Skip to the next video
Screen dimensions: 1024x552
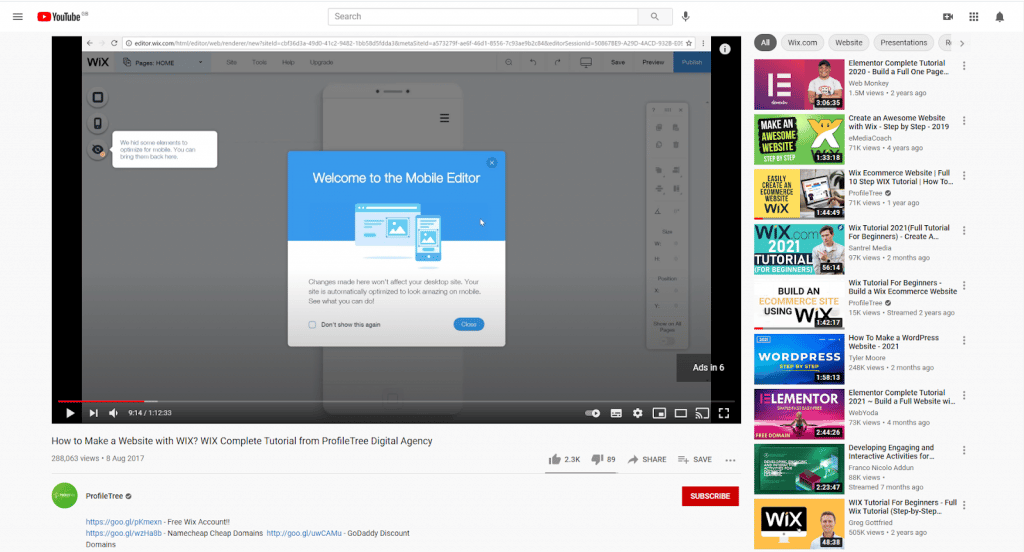click(x=93, y=413)
